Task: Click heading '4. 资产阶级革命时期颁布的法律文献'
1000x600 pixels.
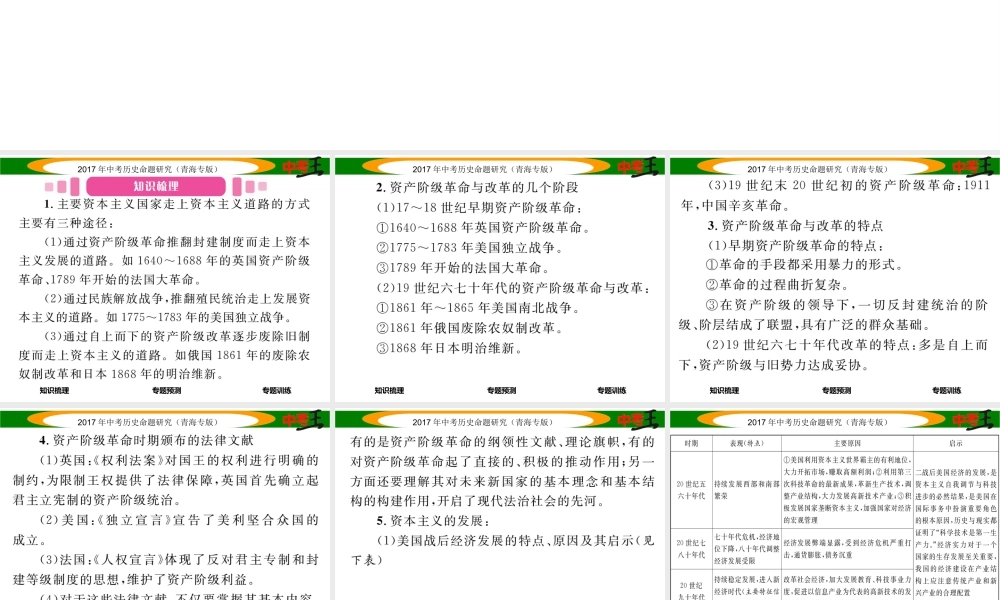Action: (x=146, y=440)
